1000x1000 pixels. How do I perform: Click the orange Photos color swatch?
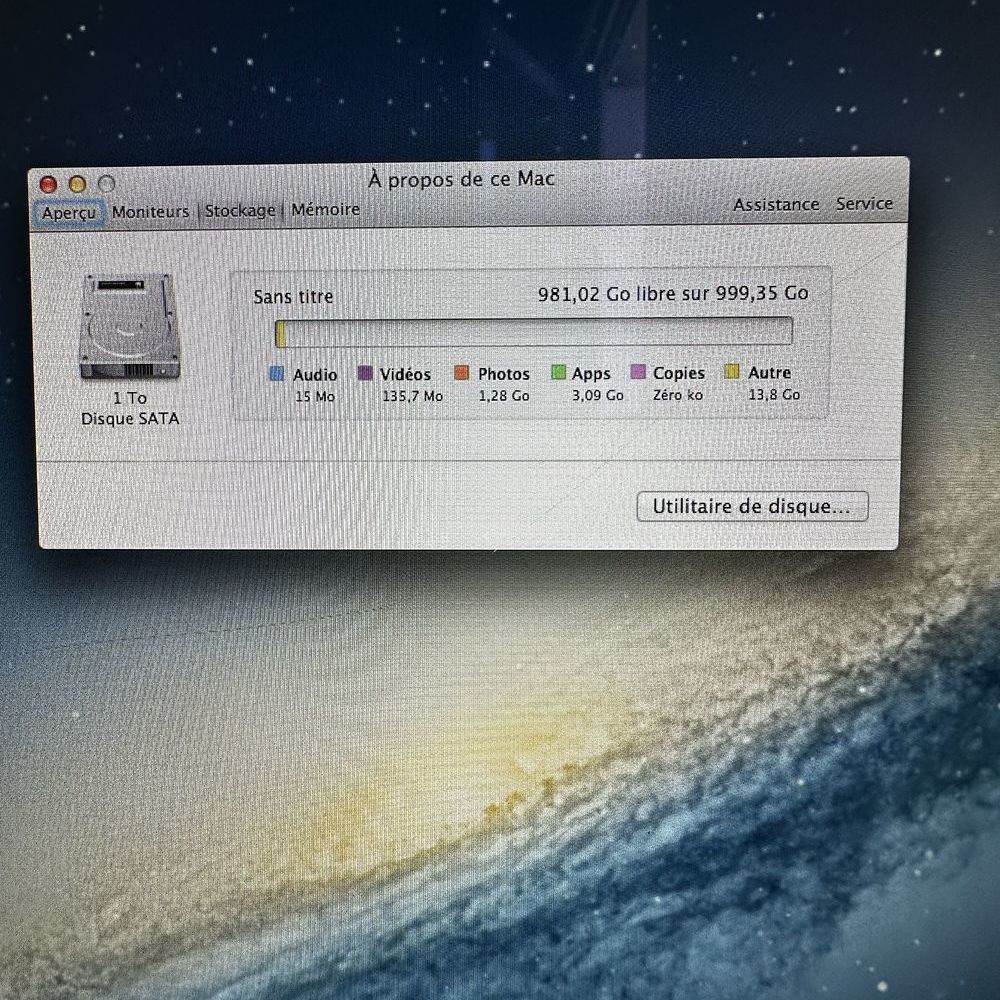point(462,372)
